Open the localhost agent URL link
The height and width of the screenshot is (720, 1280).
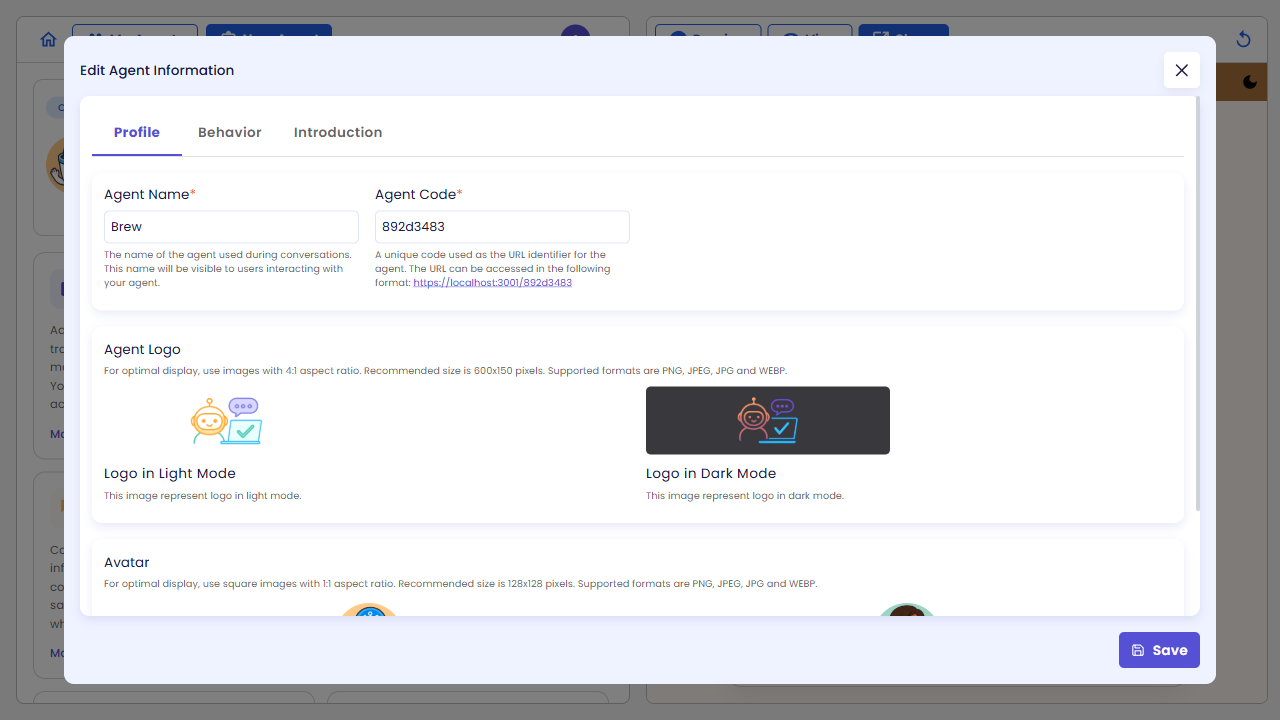(493, 283)
